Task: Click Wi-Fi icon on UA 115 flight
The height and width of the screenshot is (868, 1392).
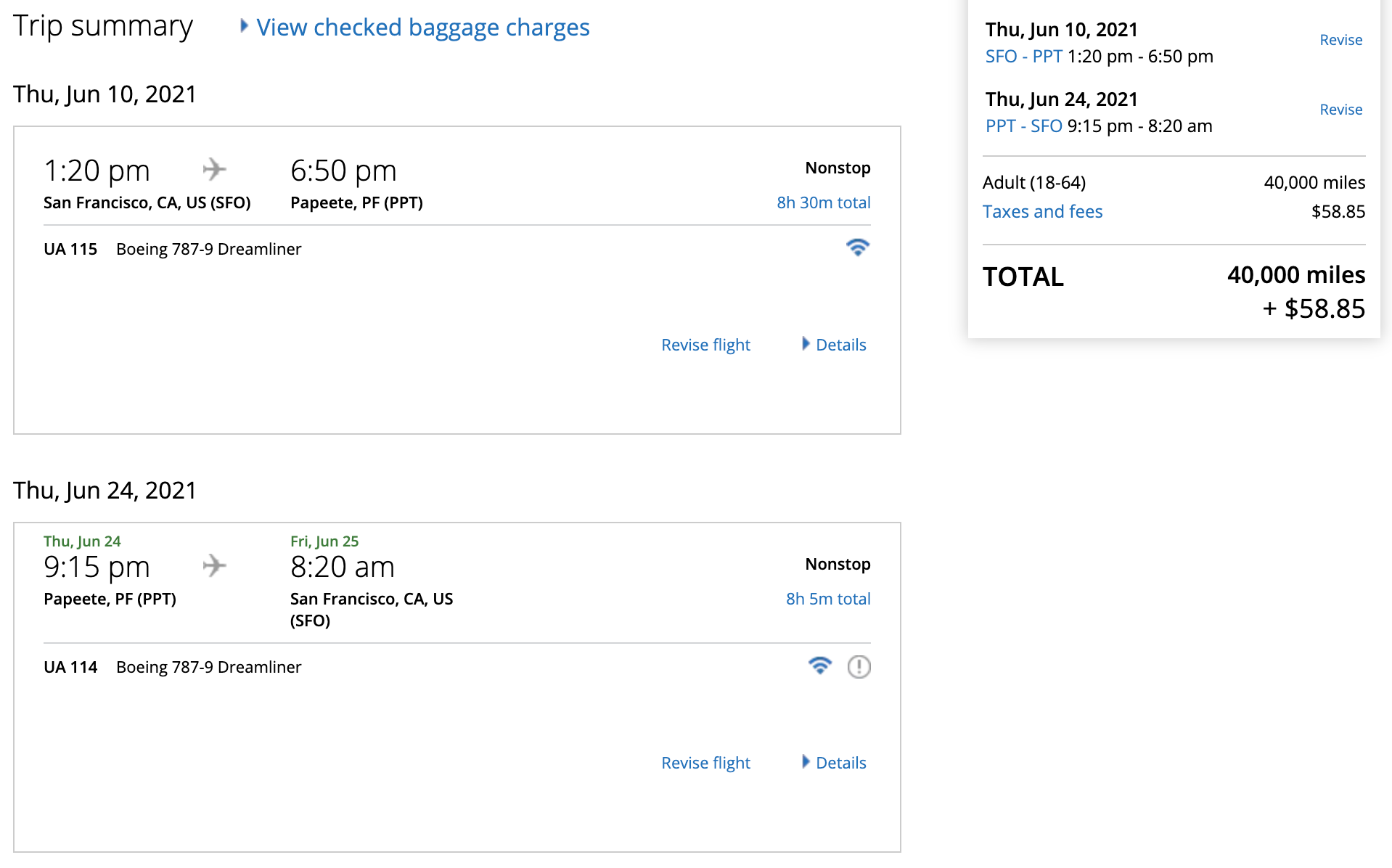Action: point(857,247)
